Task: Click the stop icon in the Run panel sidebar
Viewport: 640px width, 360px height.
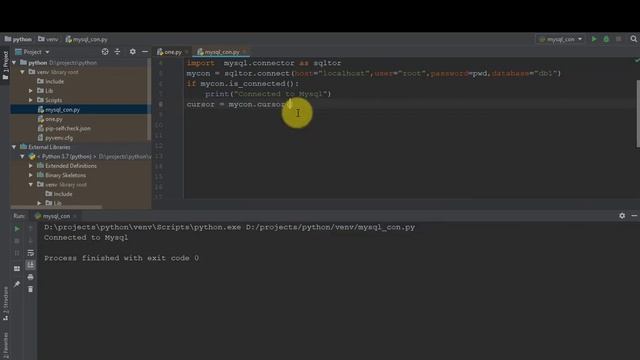Action: pyautogui.click(x=17, y=241)
